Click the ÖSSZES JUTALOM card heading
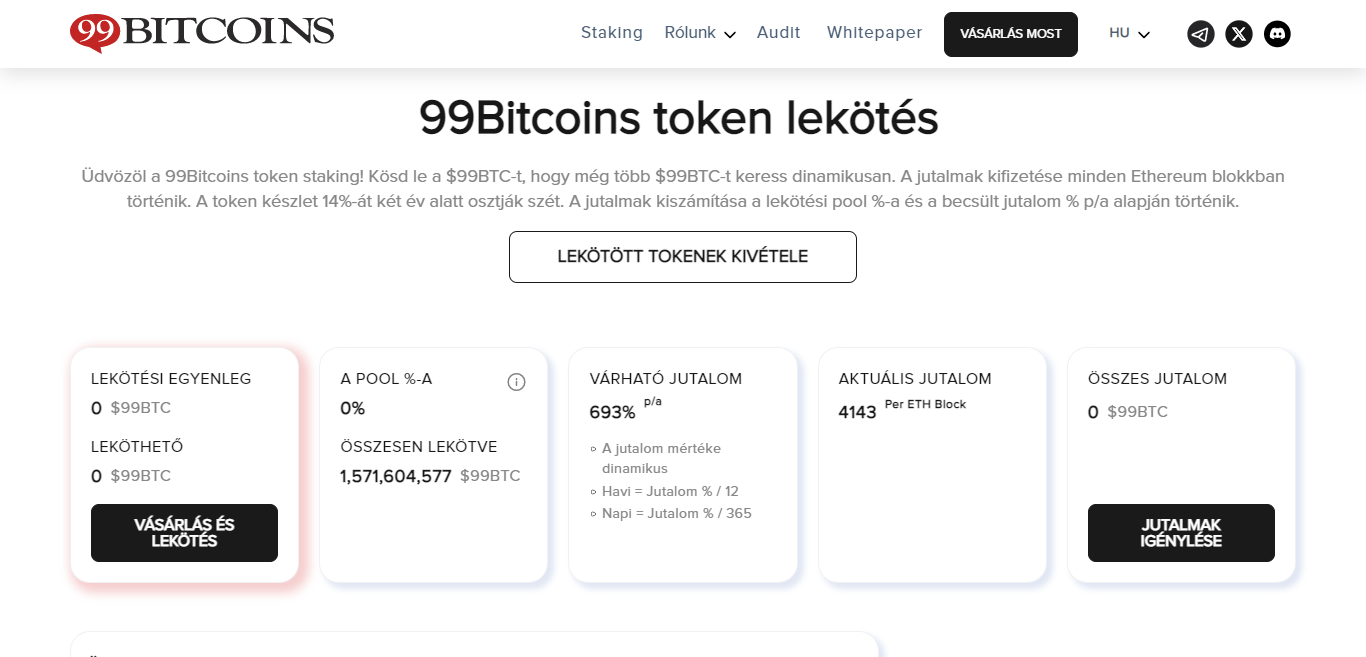Image resolution: width=1366 pixels, height=657 pixels. coord(1157,379)
